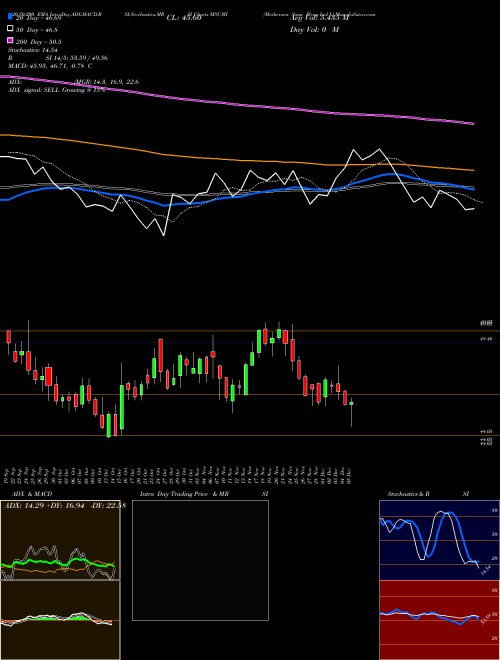Click the magenta 200-day moving average line
The image size is (500, 660).
coord(237,104)
